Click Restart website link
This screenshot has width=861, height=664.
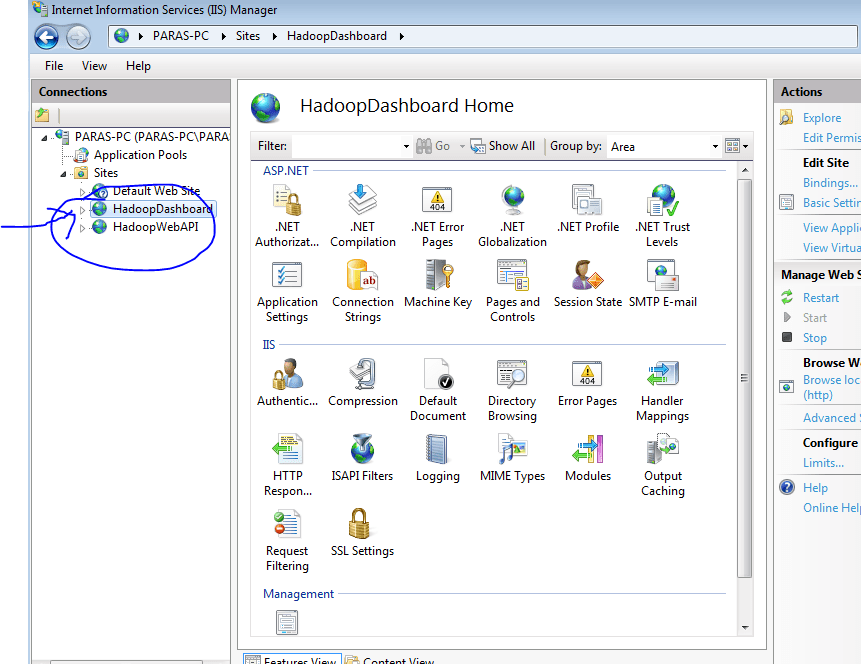click(820, 298)
